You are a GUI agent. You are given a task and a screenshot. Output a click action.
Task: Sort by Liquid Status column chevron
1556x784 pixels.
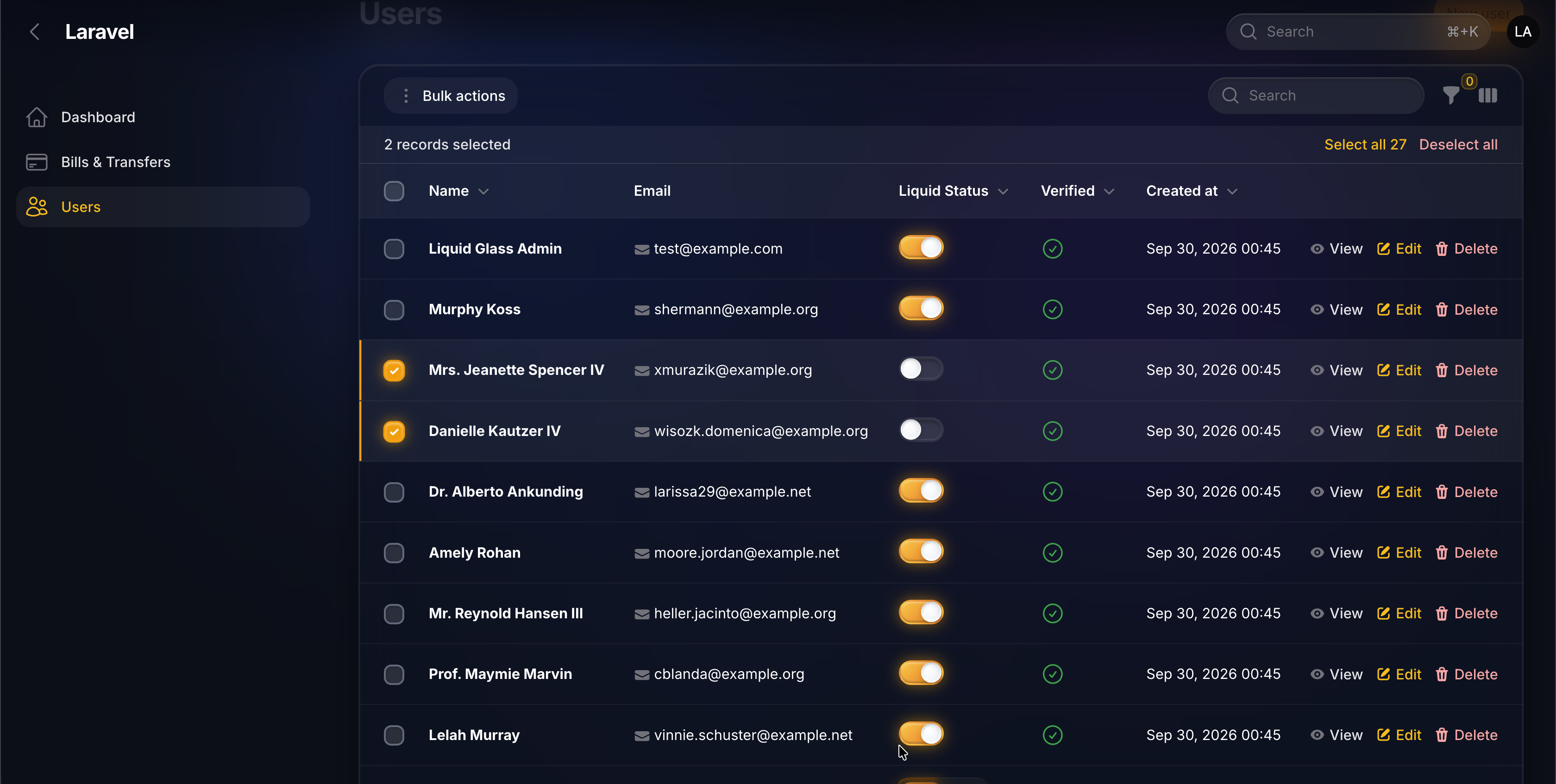(1004, 192)
